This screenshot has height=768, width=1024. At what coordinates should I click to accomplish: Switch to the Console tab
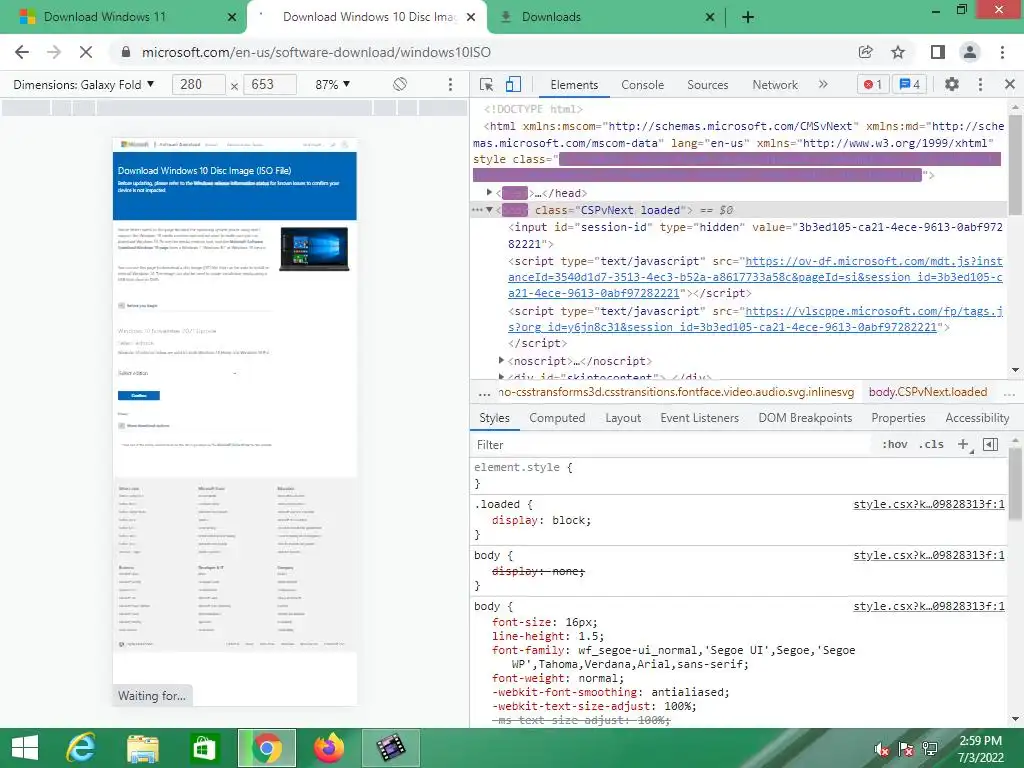coord(642,85)
